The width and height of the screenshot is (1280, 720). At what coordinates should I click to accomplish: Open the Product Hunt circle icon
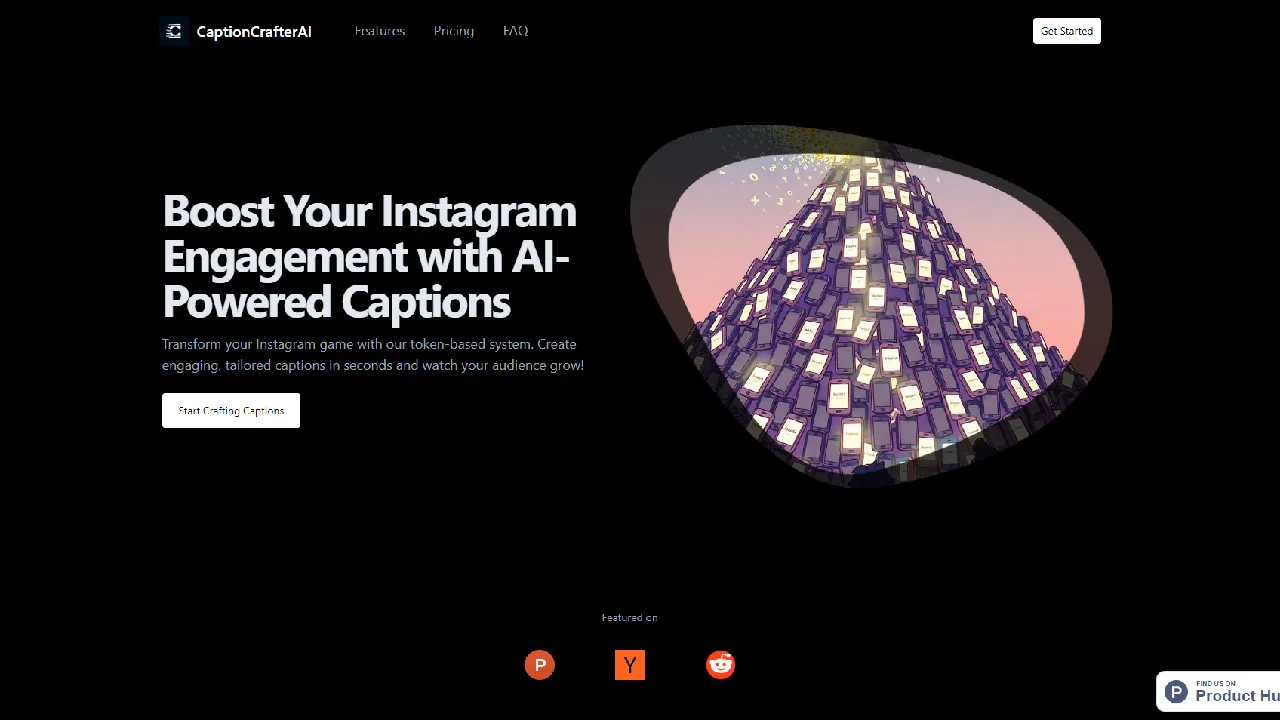540,665
